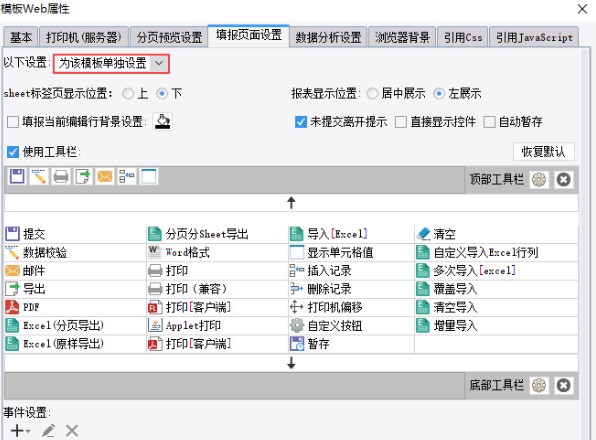The image size is (596, 440).
Task: Close the 模板Web属性 dialog
Action: [x=582, y=9]
